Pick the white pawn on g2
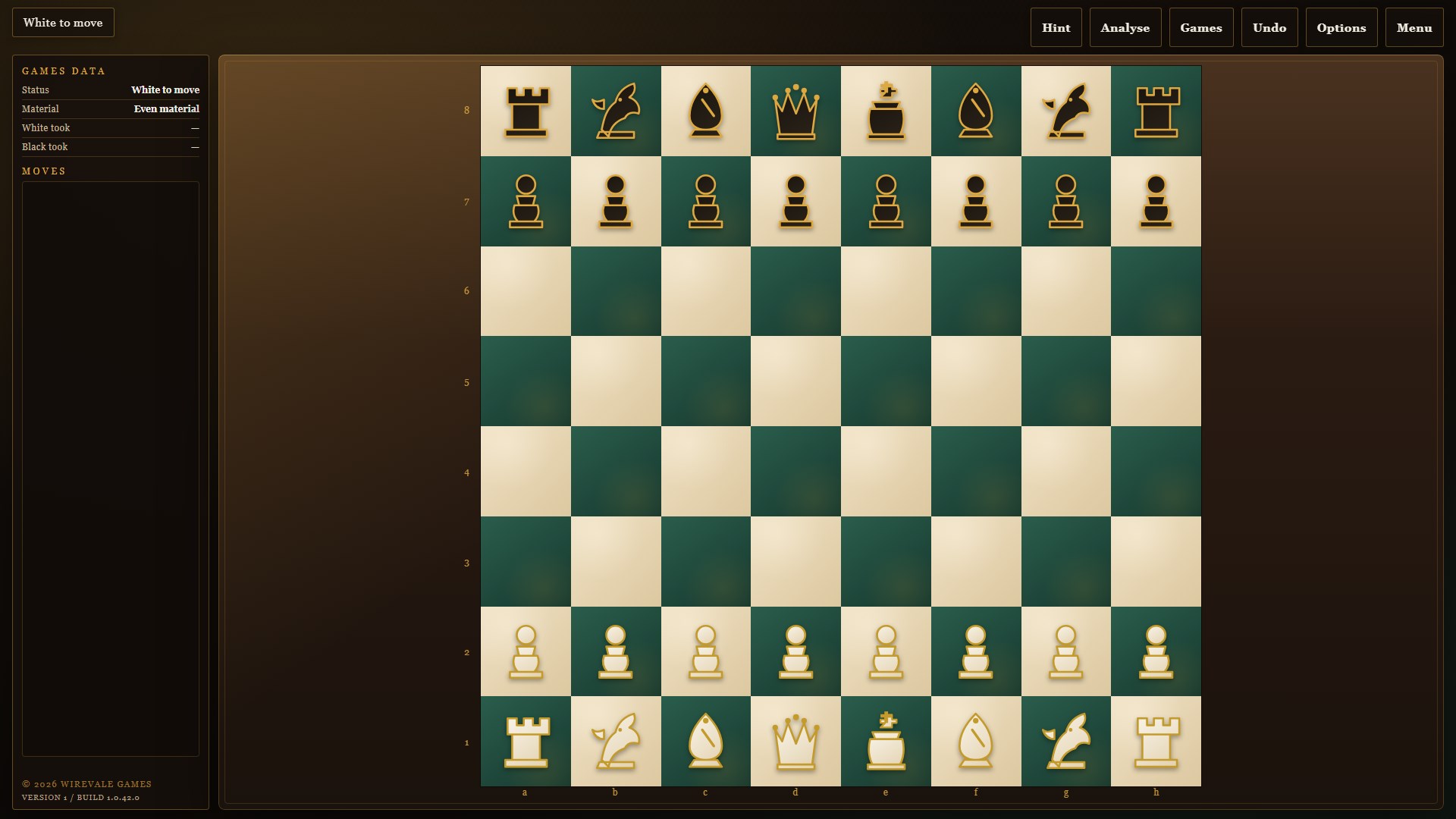Screen dimensions: 1456x819 1065,651
